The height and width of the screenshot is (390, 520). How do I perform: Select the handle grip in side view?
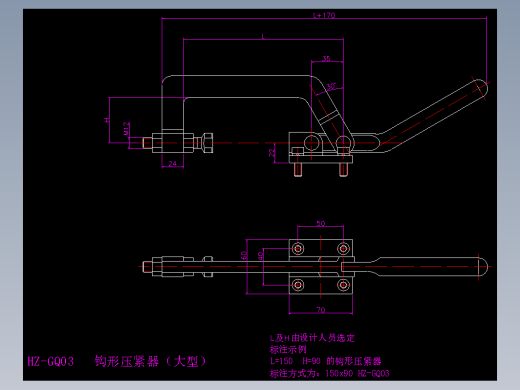click(x=433, y=115)
